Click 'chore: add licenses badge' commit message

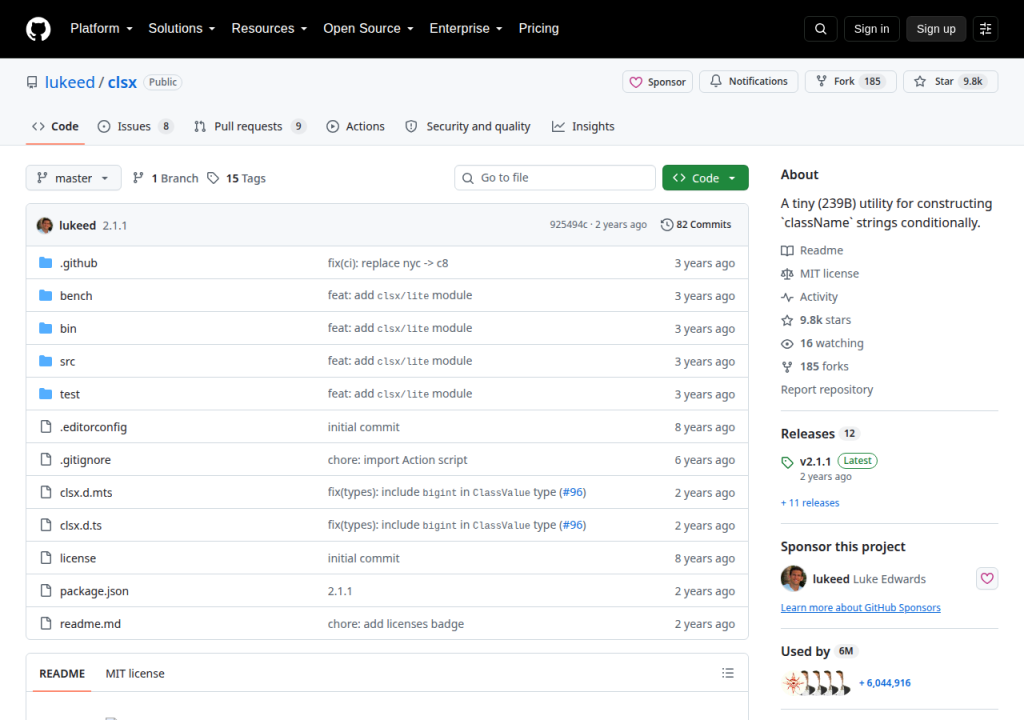(396, 624)
